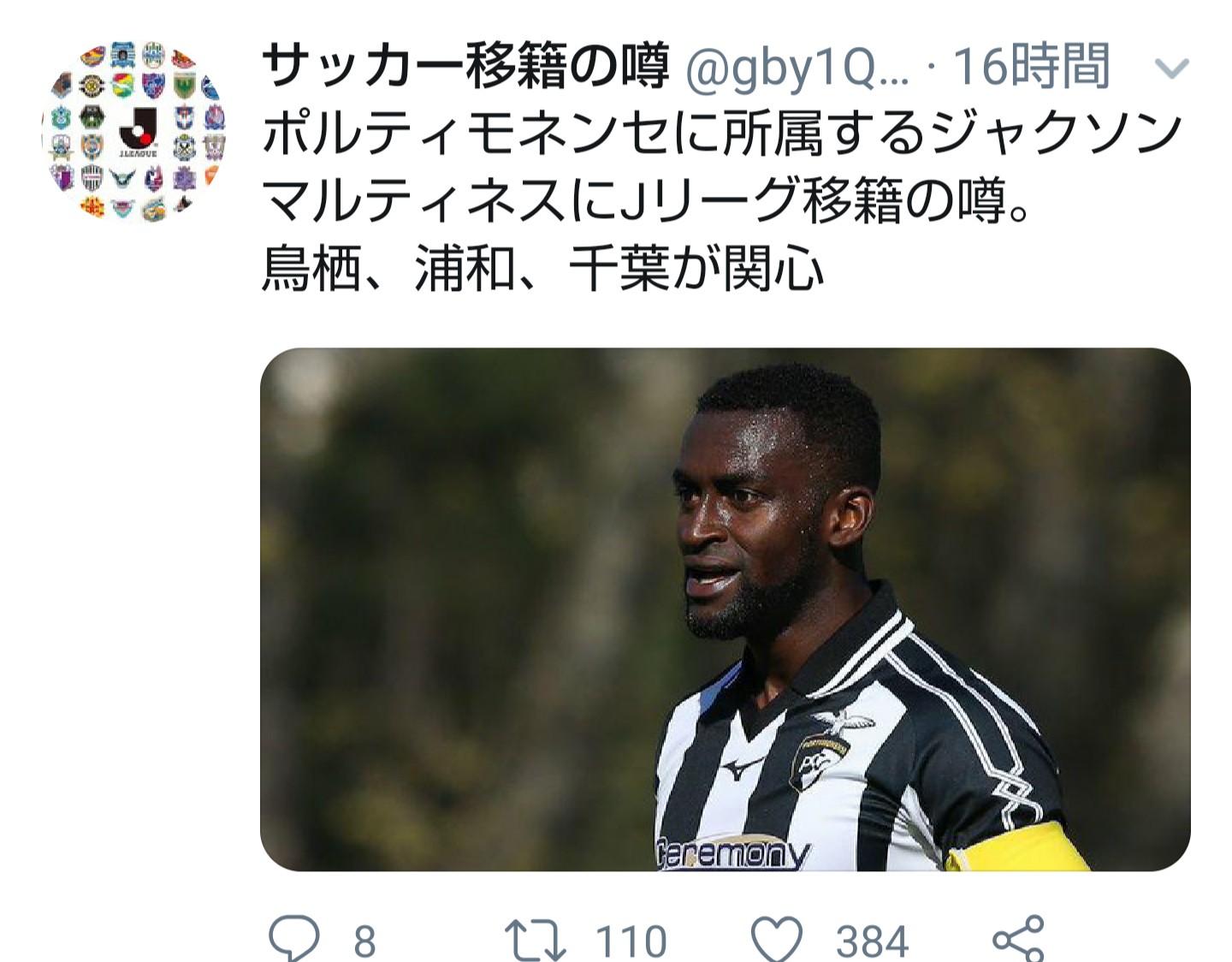Tap the yellow captain armband in the photo
This screenshot has height=962, width=1232.
(1017, 847)
